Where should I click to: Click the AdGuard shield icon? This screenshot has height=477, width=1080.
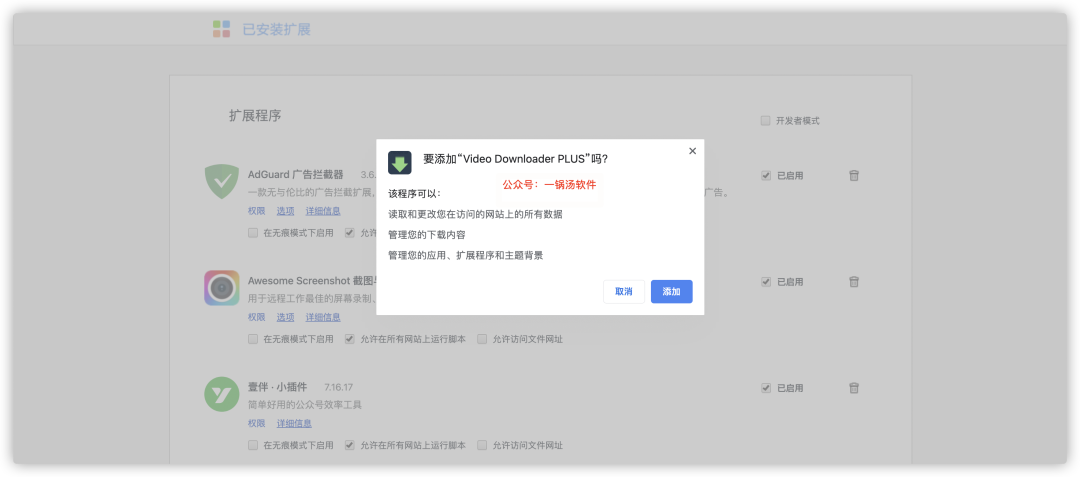[x=222, y=182]
